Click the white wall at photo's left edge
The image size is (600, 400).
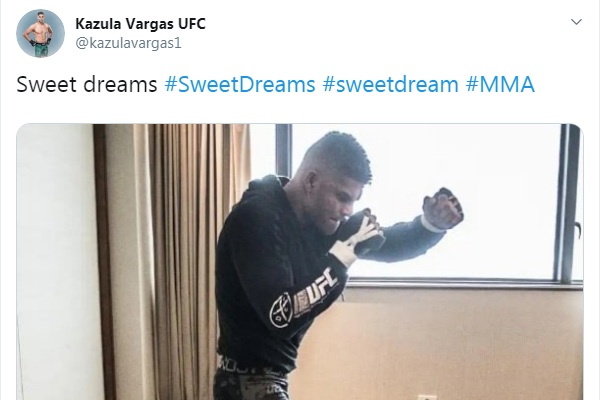coord(55,262)
